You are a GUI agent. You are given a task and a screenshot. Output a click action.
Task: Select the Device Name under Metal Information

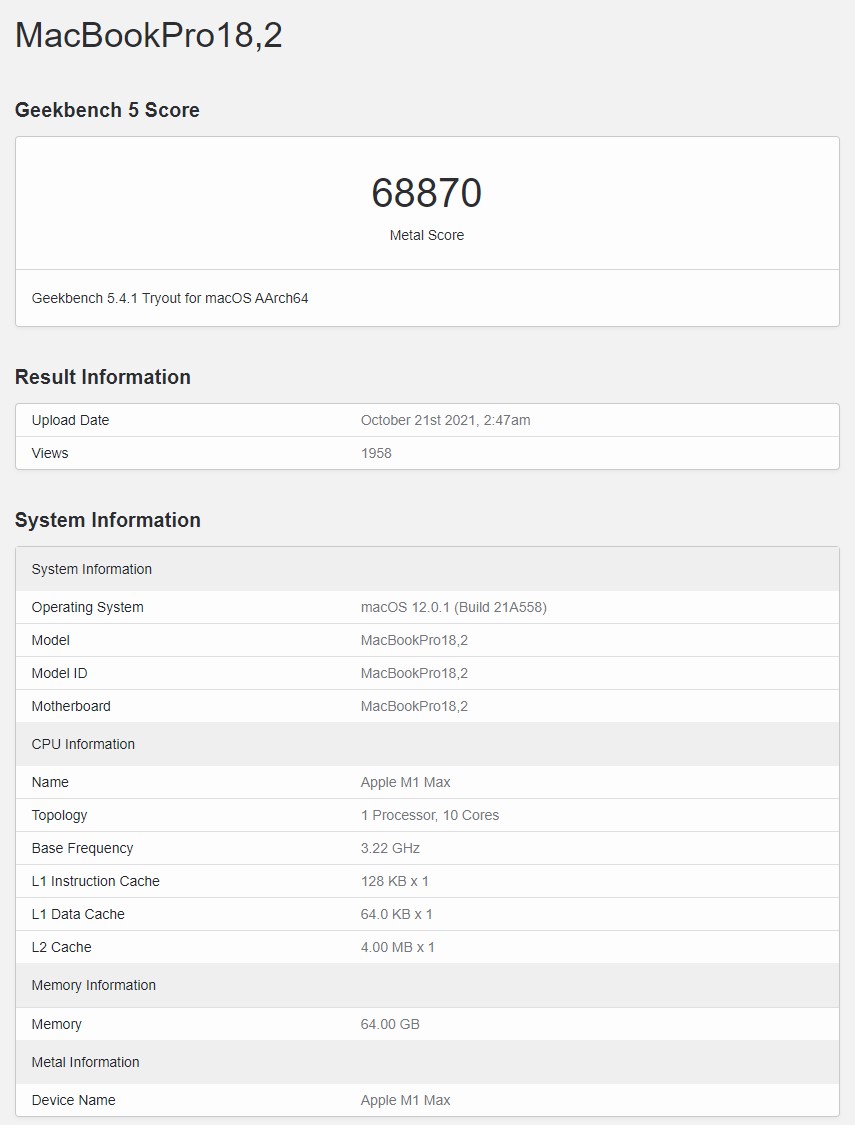point(74,1100)
